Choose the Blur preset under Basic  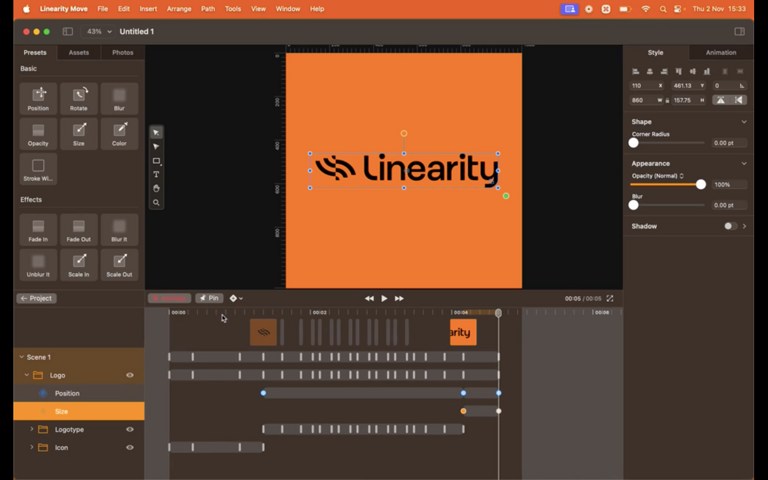[120, 98]
